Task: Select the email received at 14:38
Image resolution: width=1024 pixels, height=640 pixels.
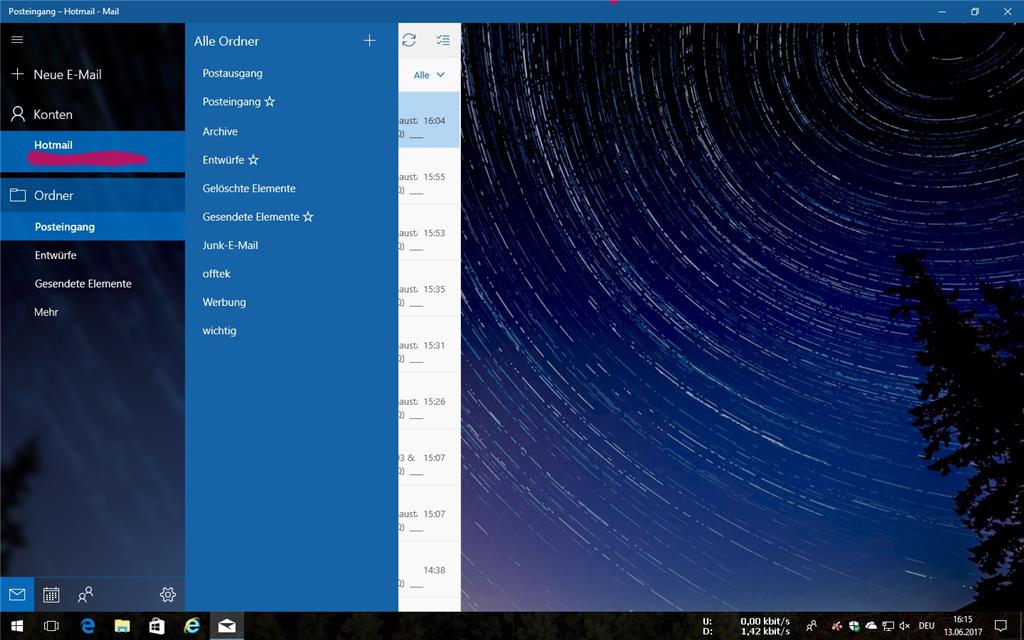Action: [428, 569]
